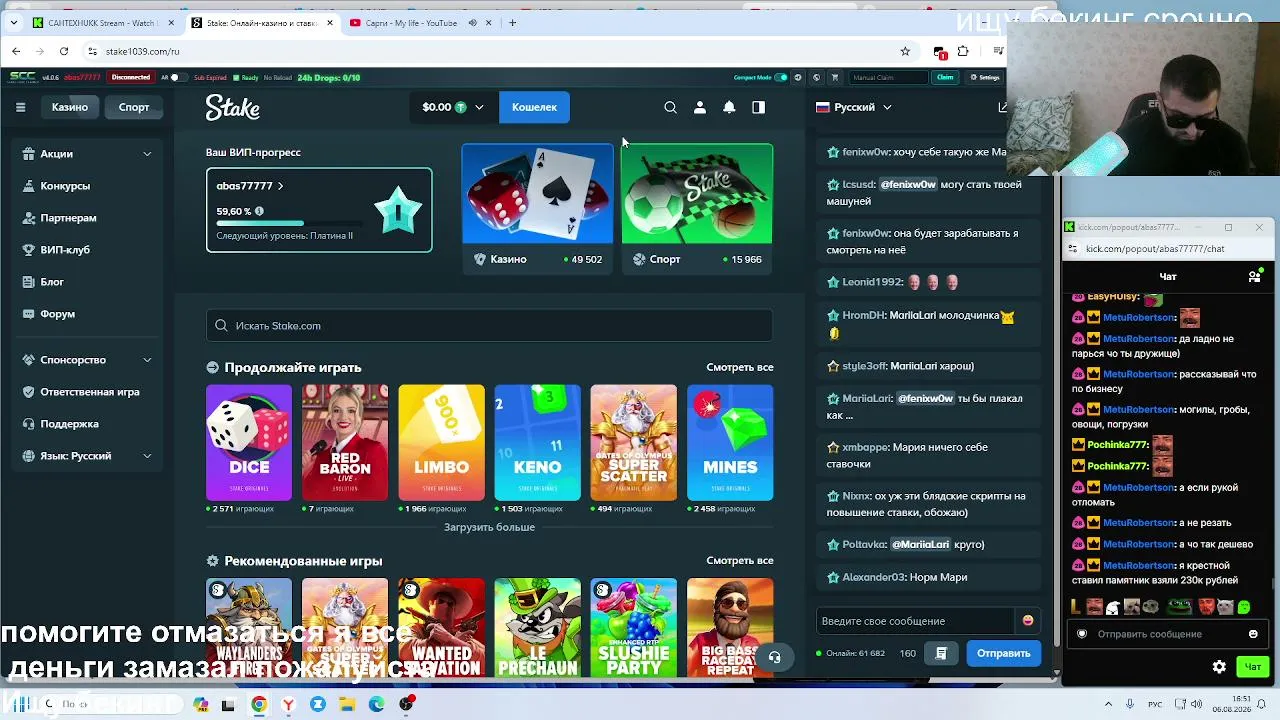
Task: Open the Mines game thumbnail
Action: (730, 442)
